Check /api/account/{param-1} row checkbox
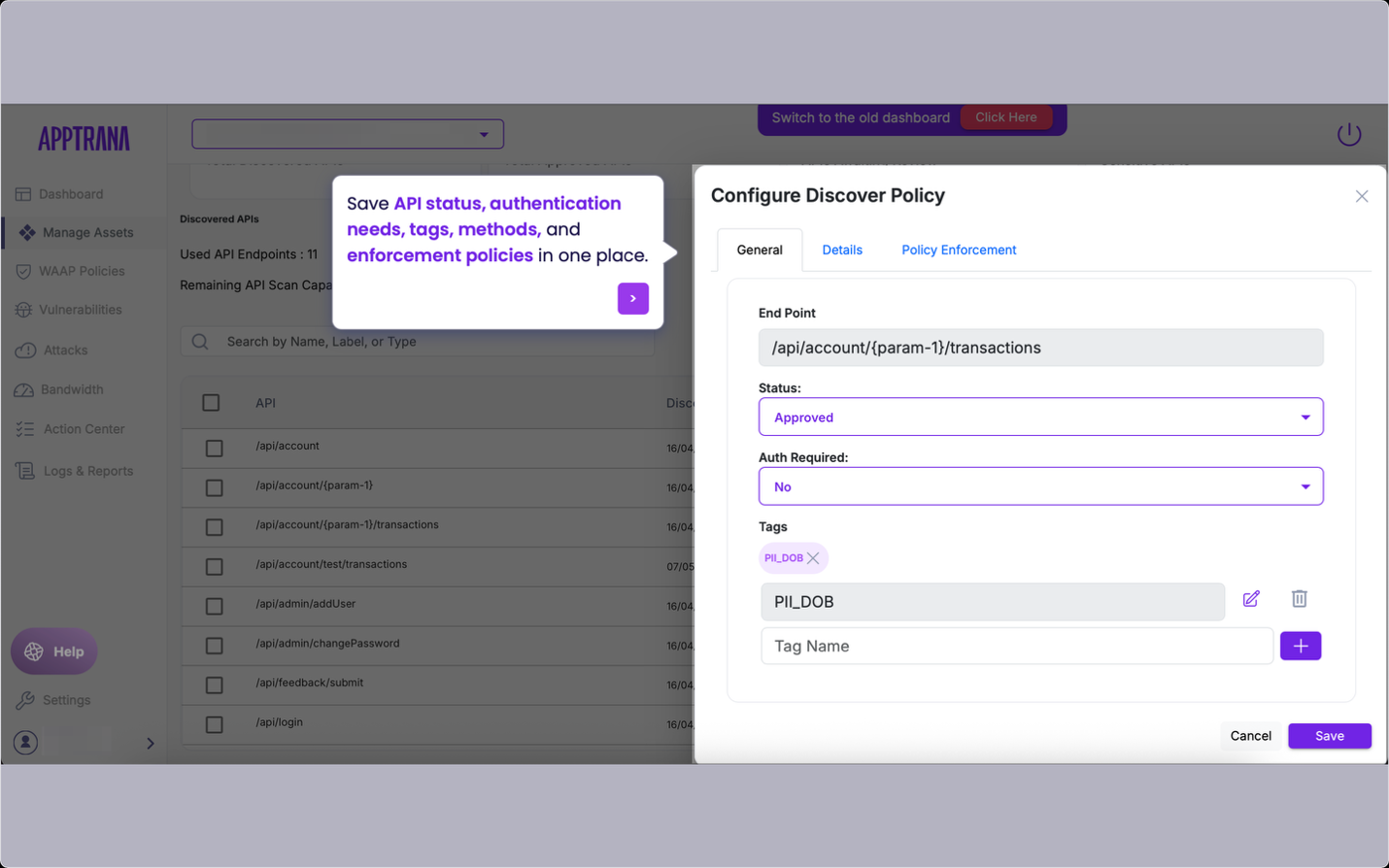1389x868 pixels. [x=215, y=488]
